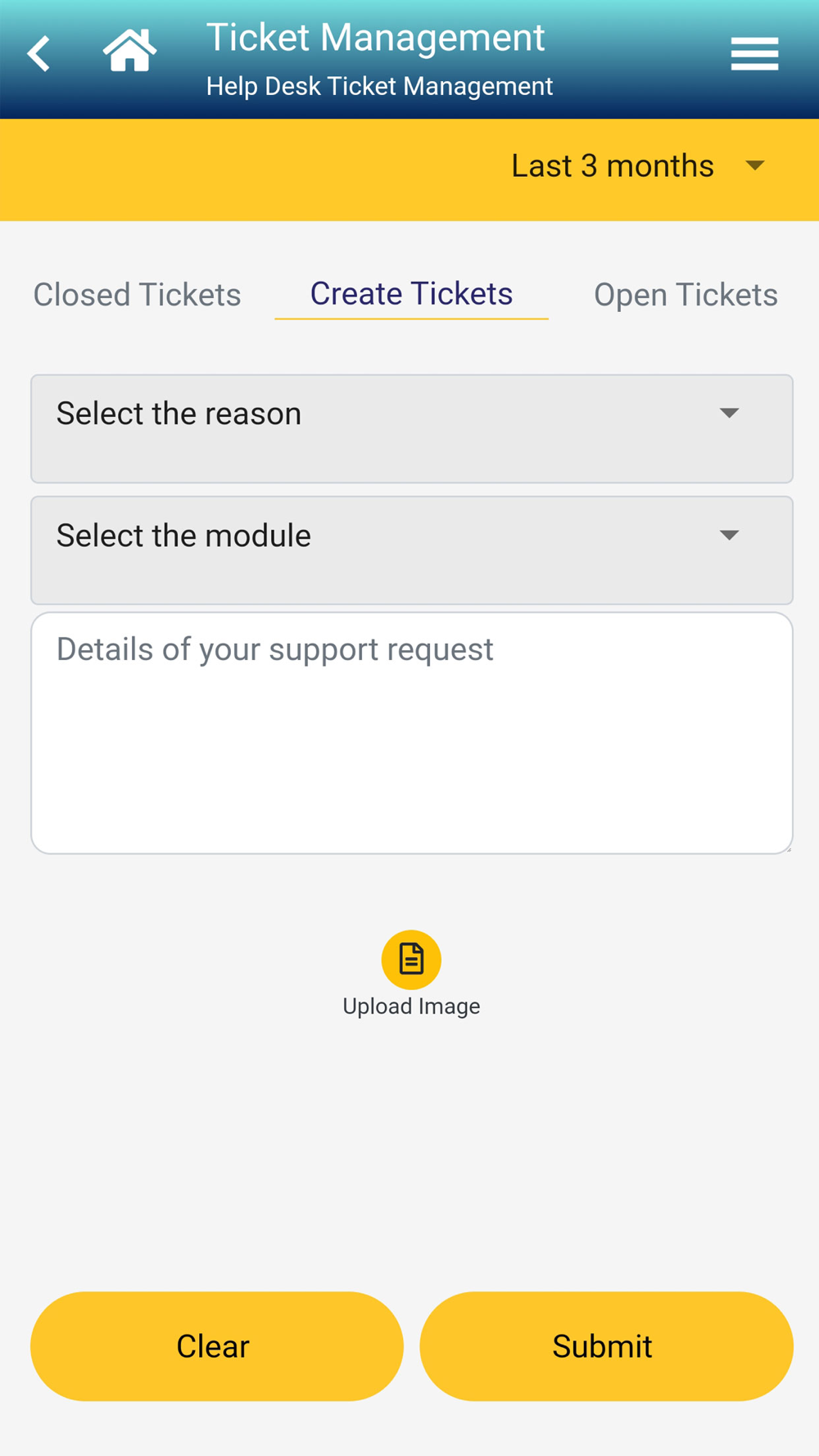This screenshot has width=819, height=1456.
Task: Go to home via house icon
Action: (x=129, y=50)
